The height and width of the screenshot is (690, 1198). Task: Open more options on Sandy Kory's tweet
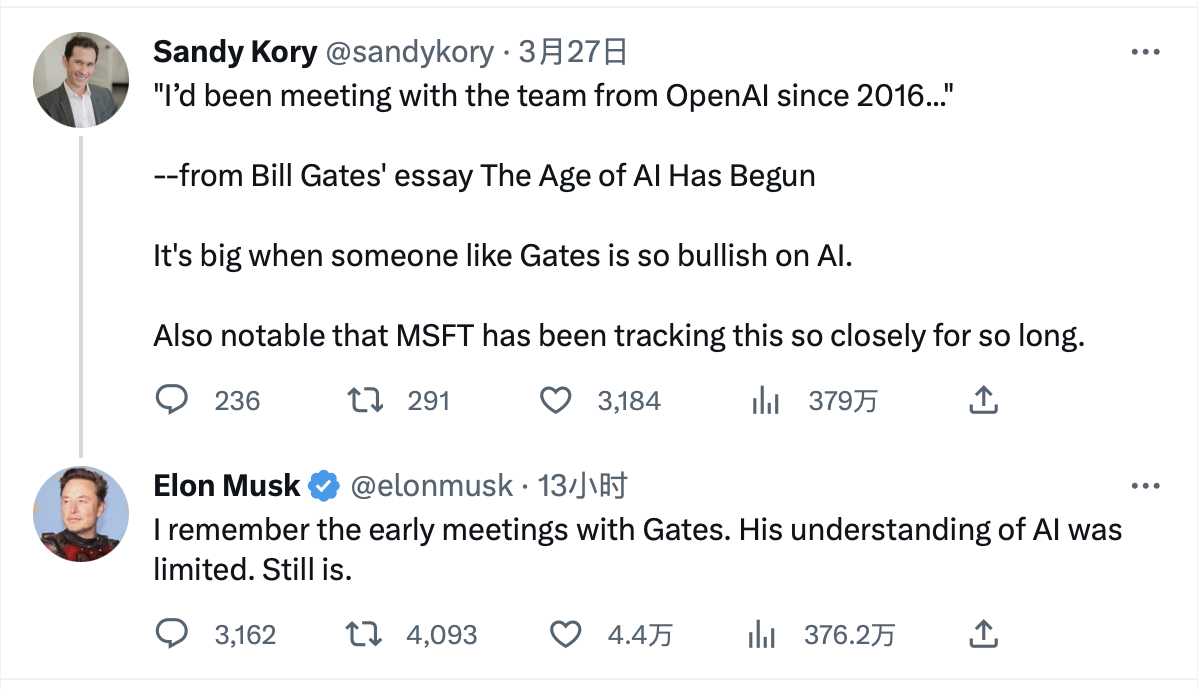pos(1145,53)
